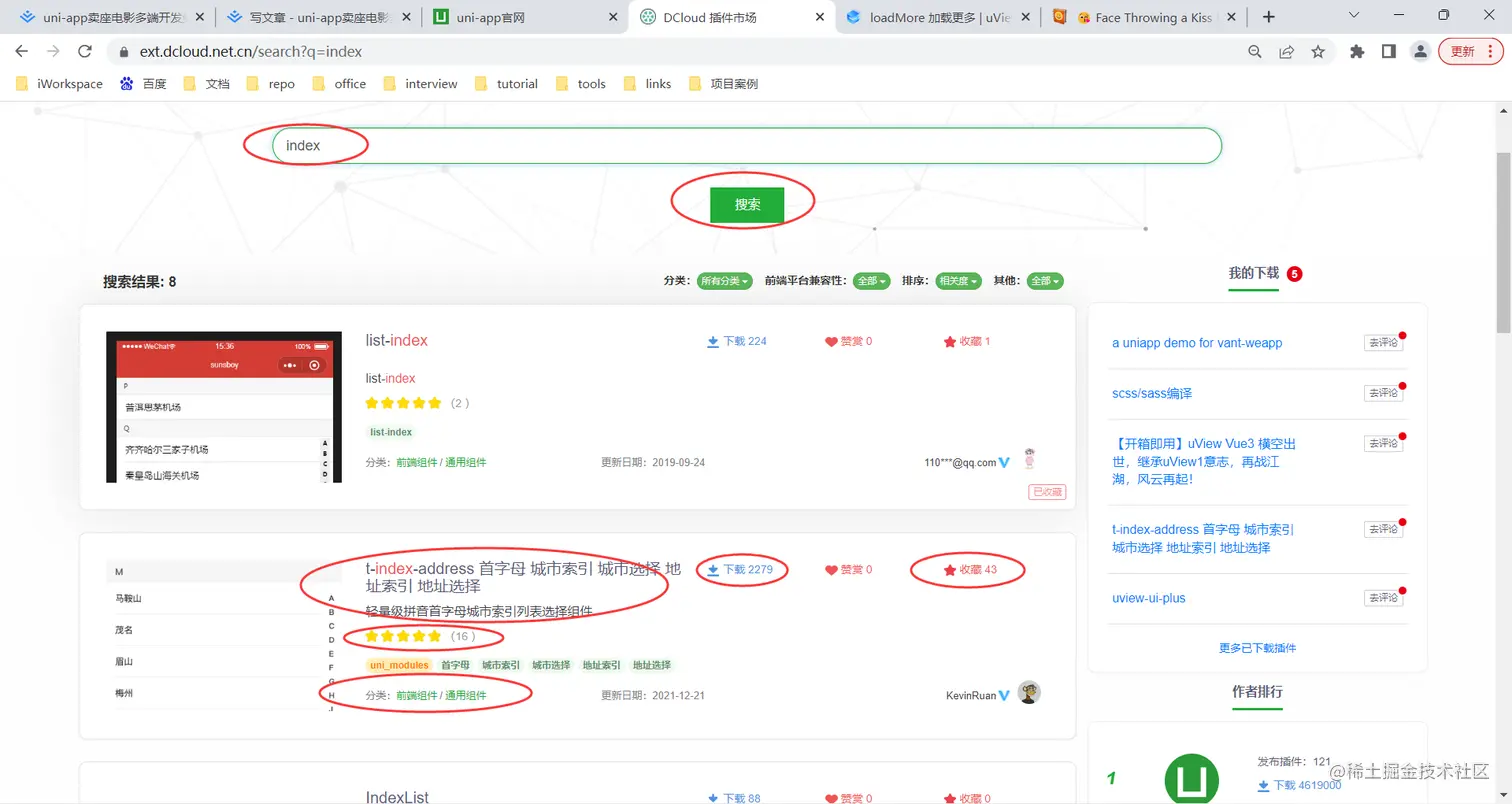Click the red 更新 browser button
The height and width of the screenshot is (804, 1512).
[1470, 51]
